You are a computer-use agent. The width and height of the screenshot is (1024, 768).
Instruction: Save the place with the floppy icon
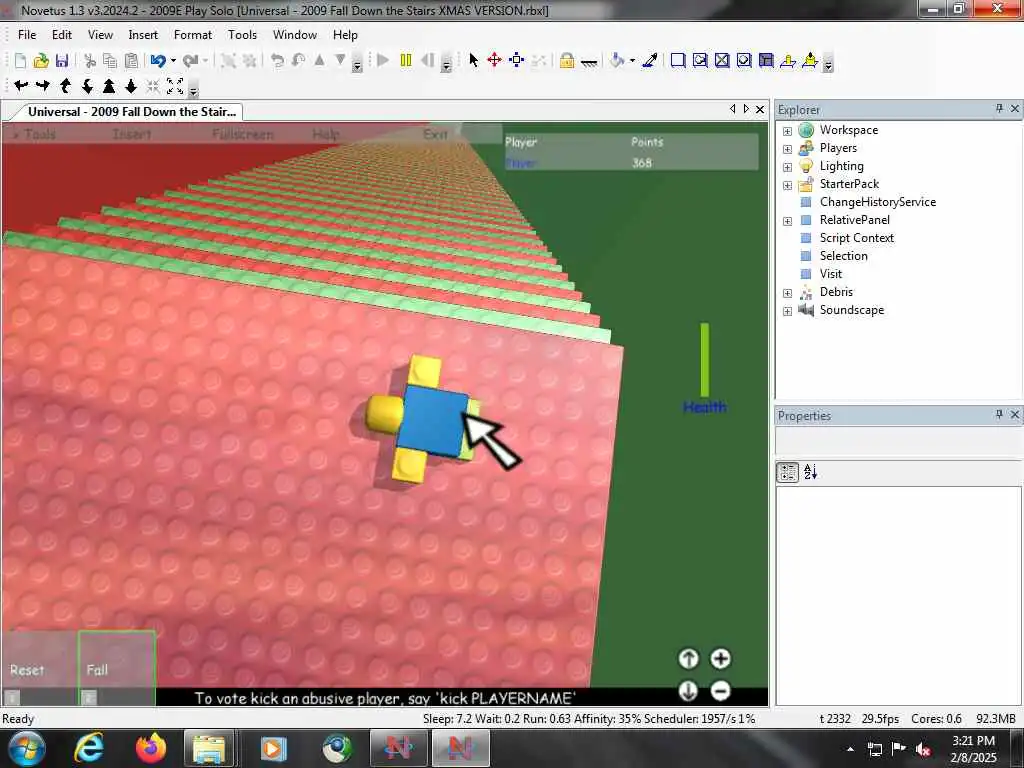(62, 61)
